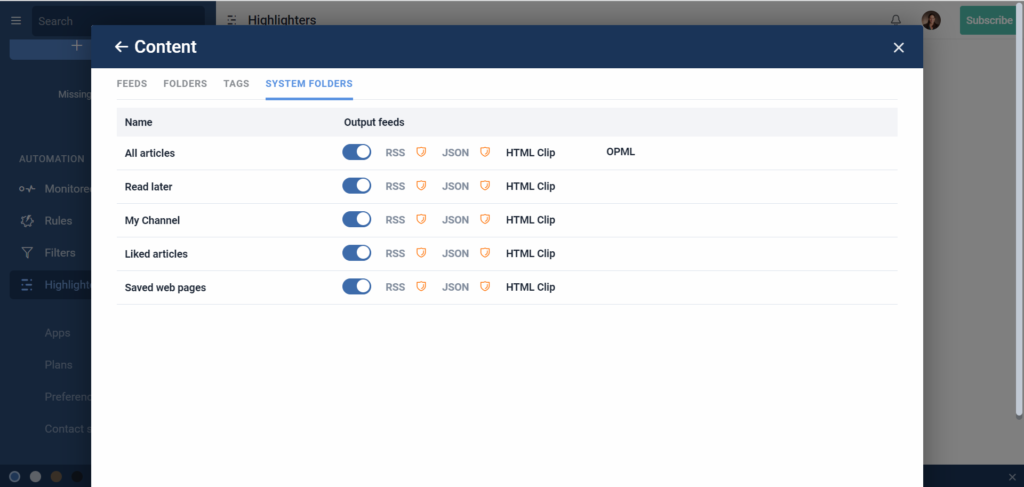Viewport: 1024px width, 487px height.
Task: Close the Content dialog with X
Action: (898, 48)
